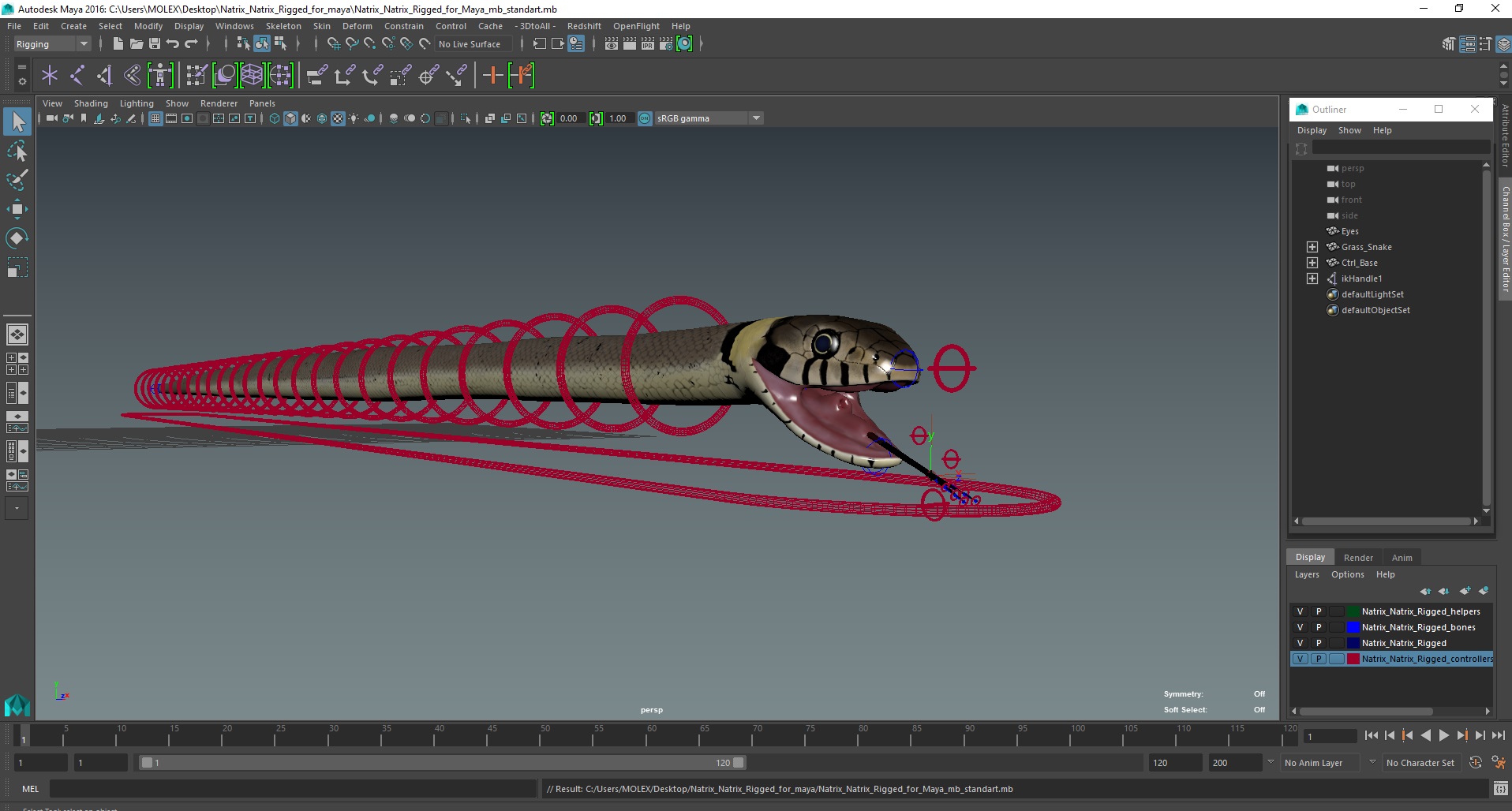Click the Open Scene folder icon
The width and height of the screenshot is (1512, 811).
point(136,44)
